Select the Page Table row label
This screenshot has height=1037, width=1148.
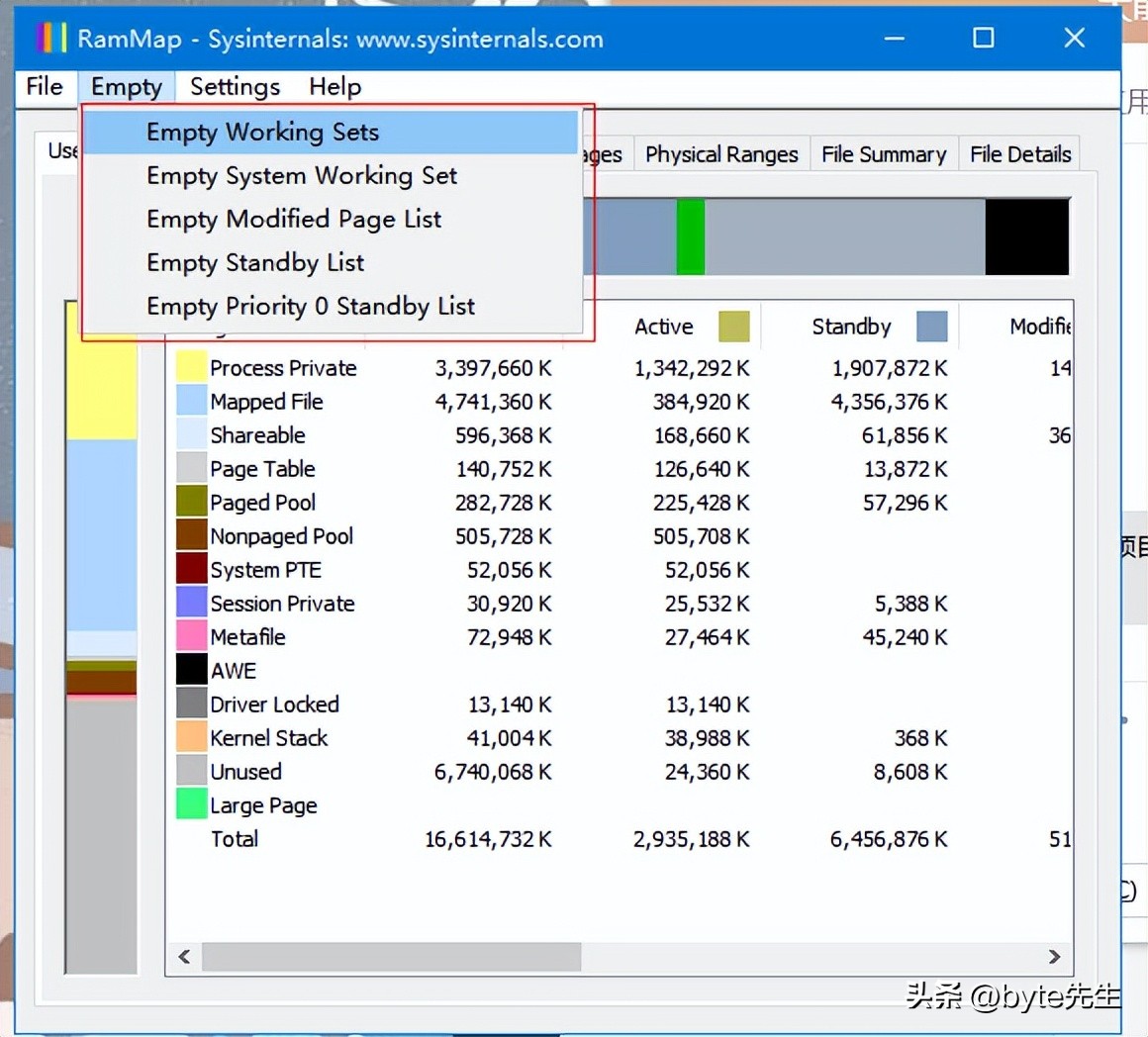tap(263, 468)
